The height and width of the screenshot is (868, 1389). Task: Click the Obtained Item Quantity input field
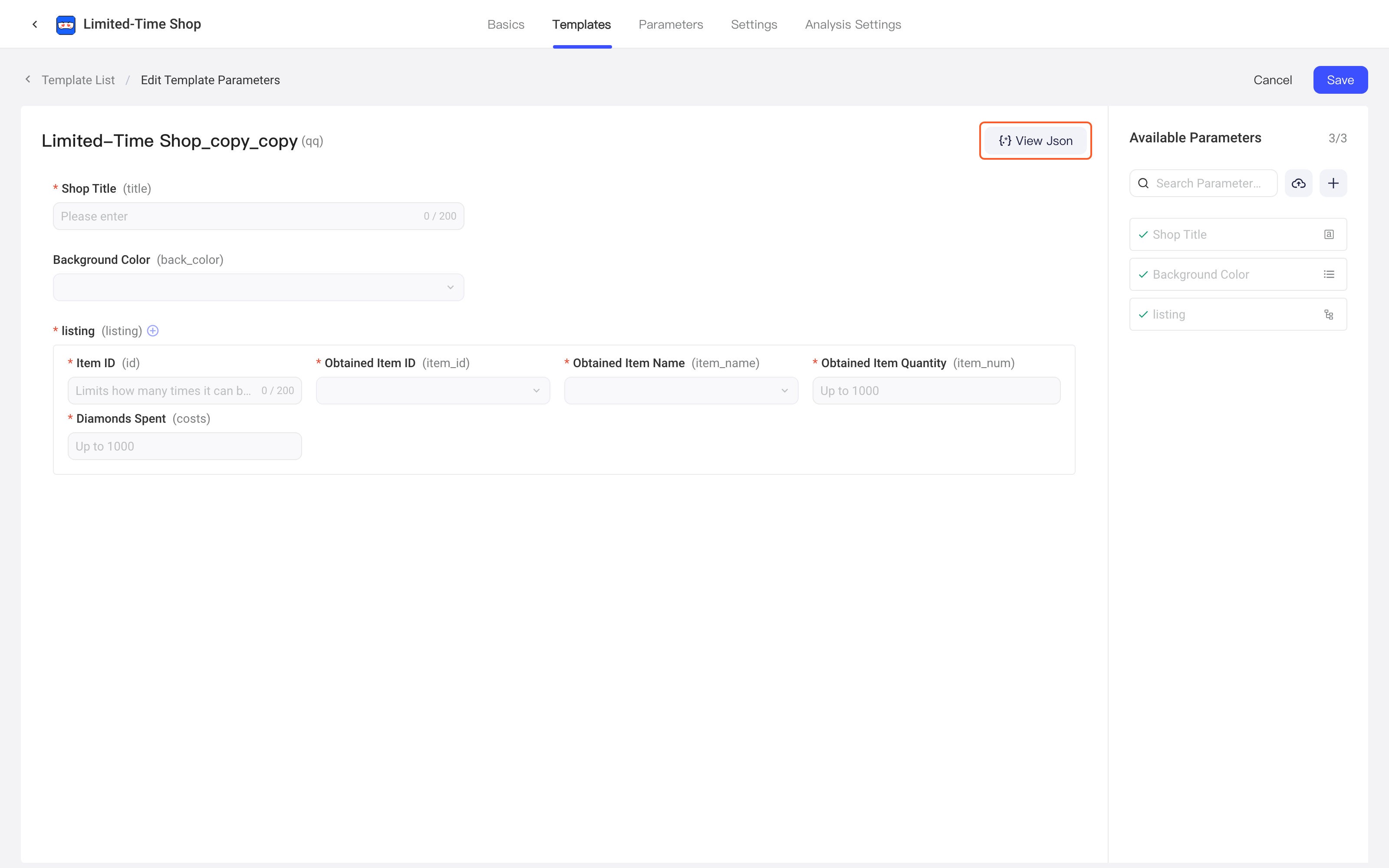(936, 390)
